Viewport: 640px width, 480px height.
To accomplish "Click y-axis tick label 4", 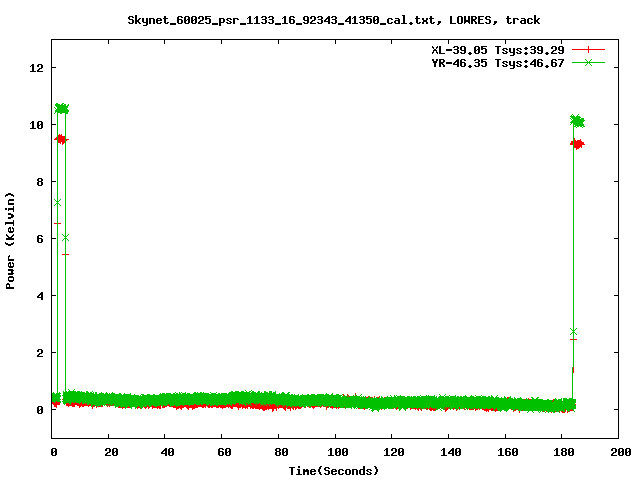I will [40, 296].
